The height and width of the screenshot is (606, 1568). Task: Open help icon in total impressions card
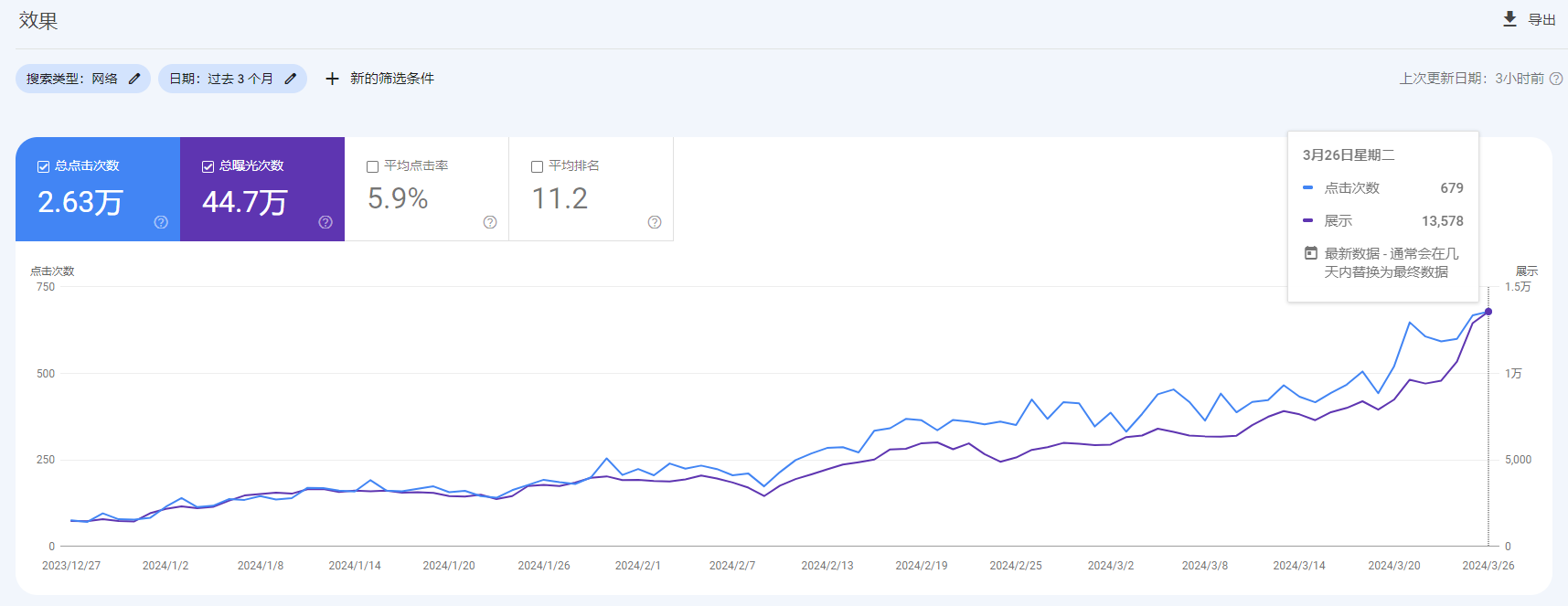(x=325, y=222)
